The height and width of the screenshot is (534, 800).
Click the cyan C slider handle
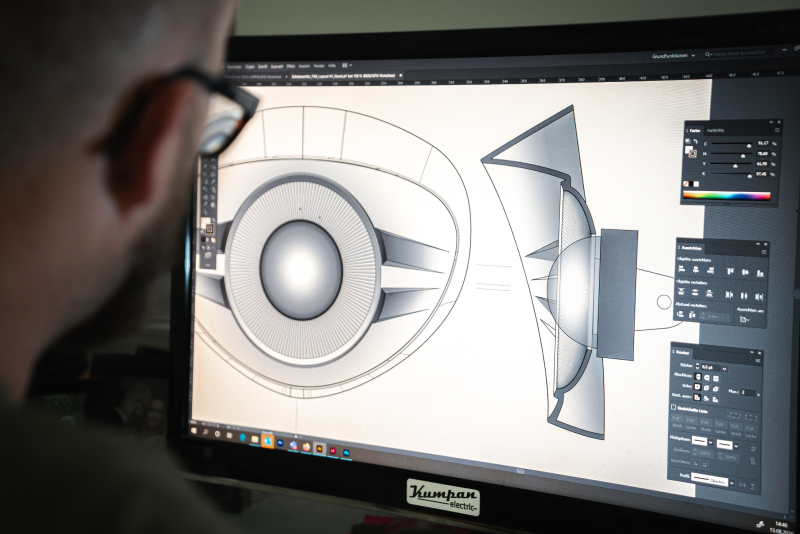point(749,146)
